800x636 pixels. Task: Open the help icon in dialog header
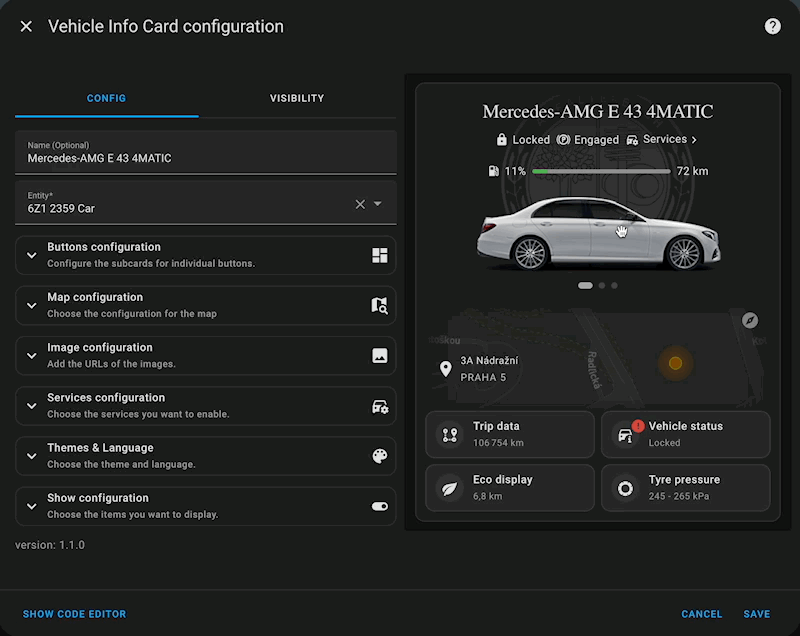(x=772, y=26)
